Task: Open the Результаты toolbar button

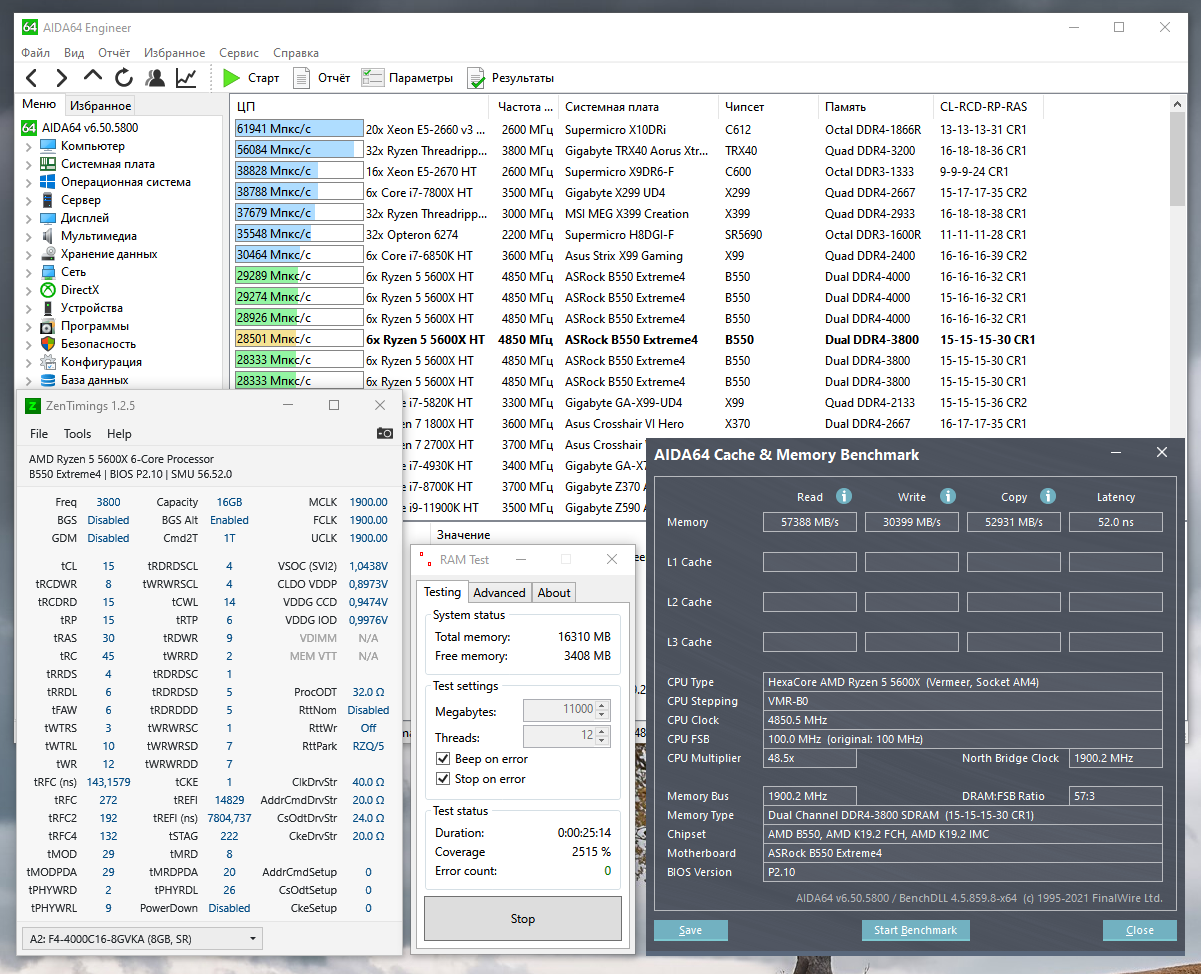Action: [x=510, y=78]
